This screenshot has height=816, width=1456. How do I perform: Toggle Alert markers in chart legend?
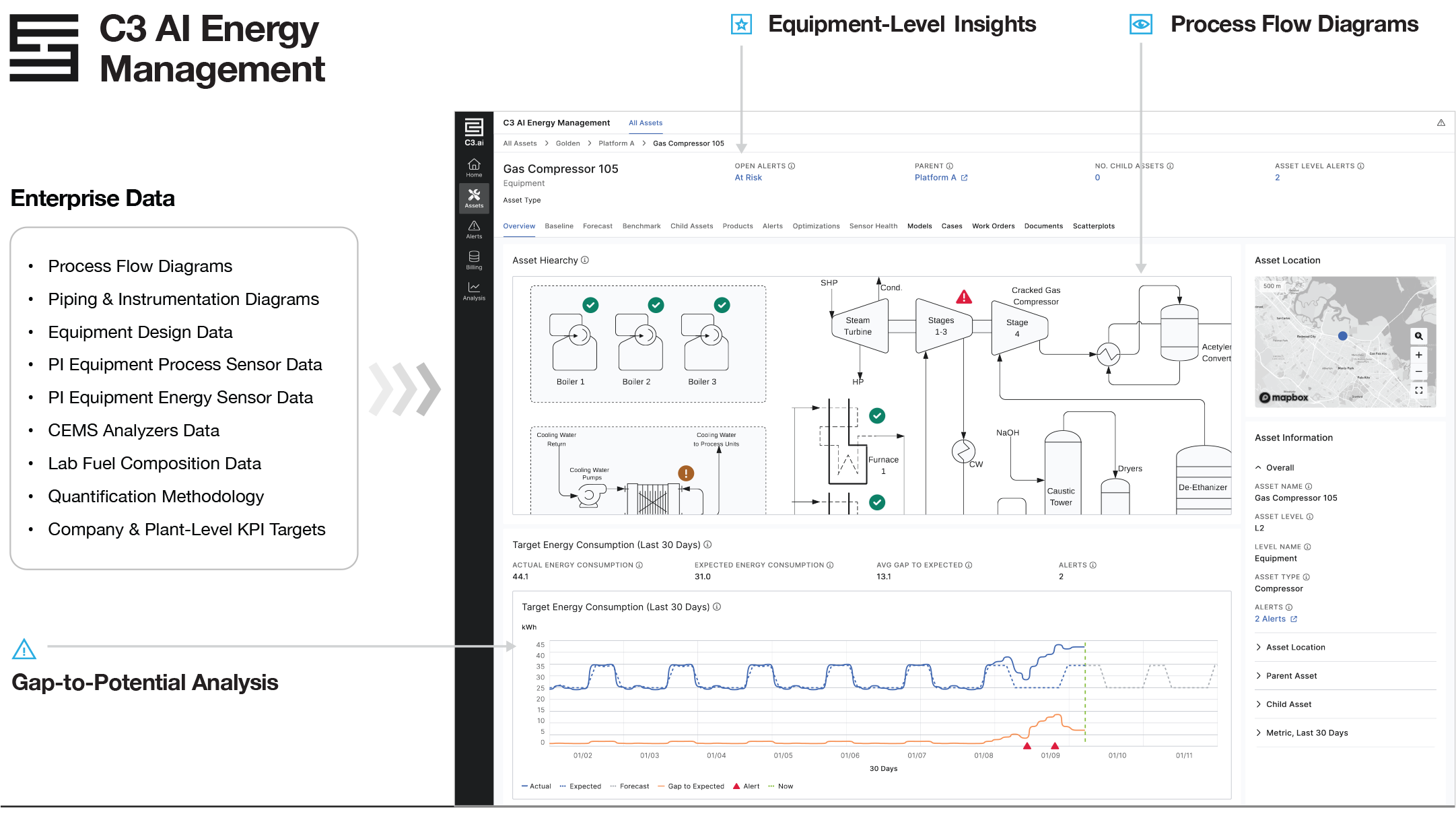[746, 786]
